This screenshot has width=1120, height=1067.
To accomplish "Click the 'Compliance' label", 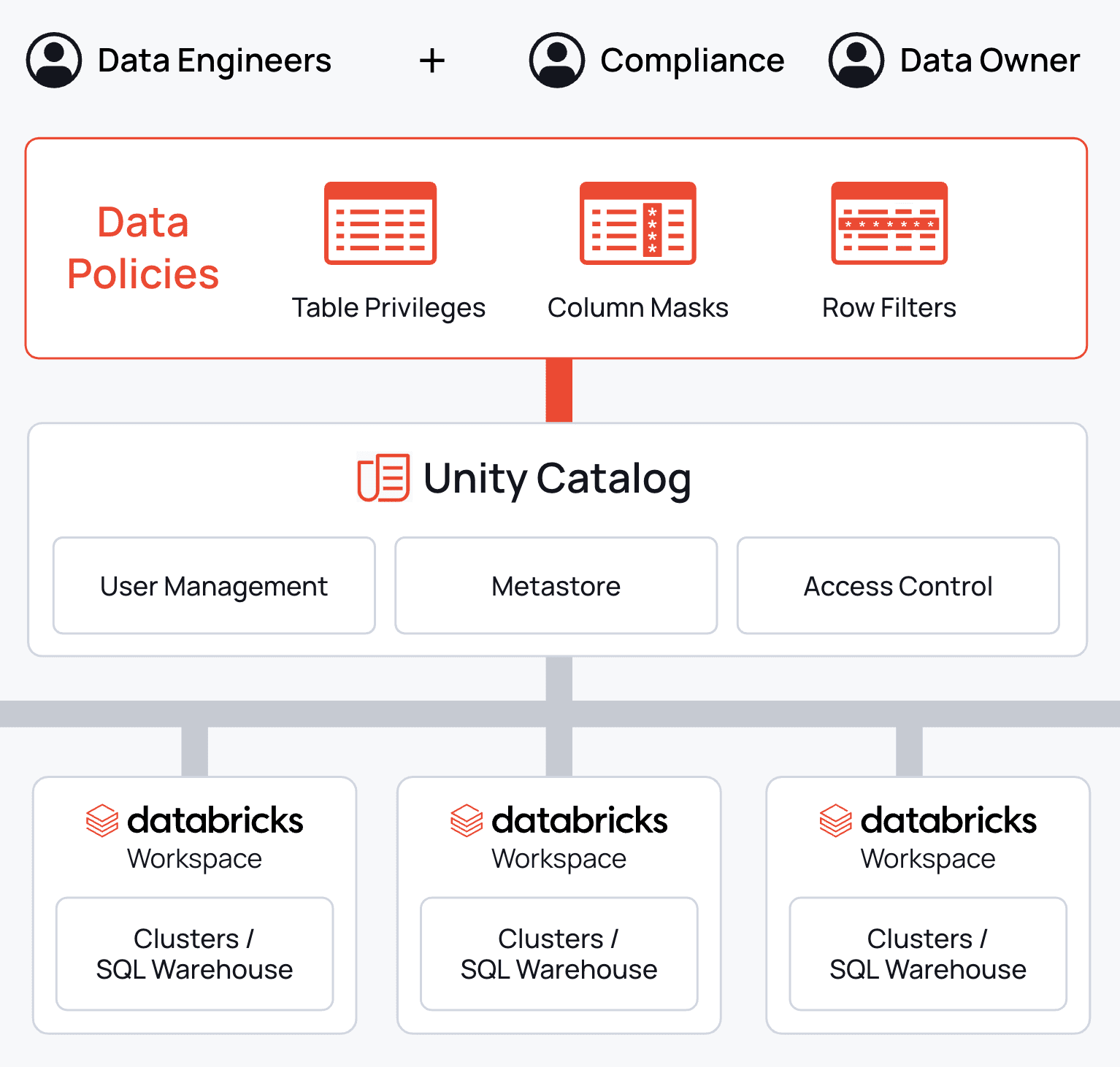I will tap(692, 61).
